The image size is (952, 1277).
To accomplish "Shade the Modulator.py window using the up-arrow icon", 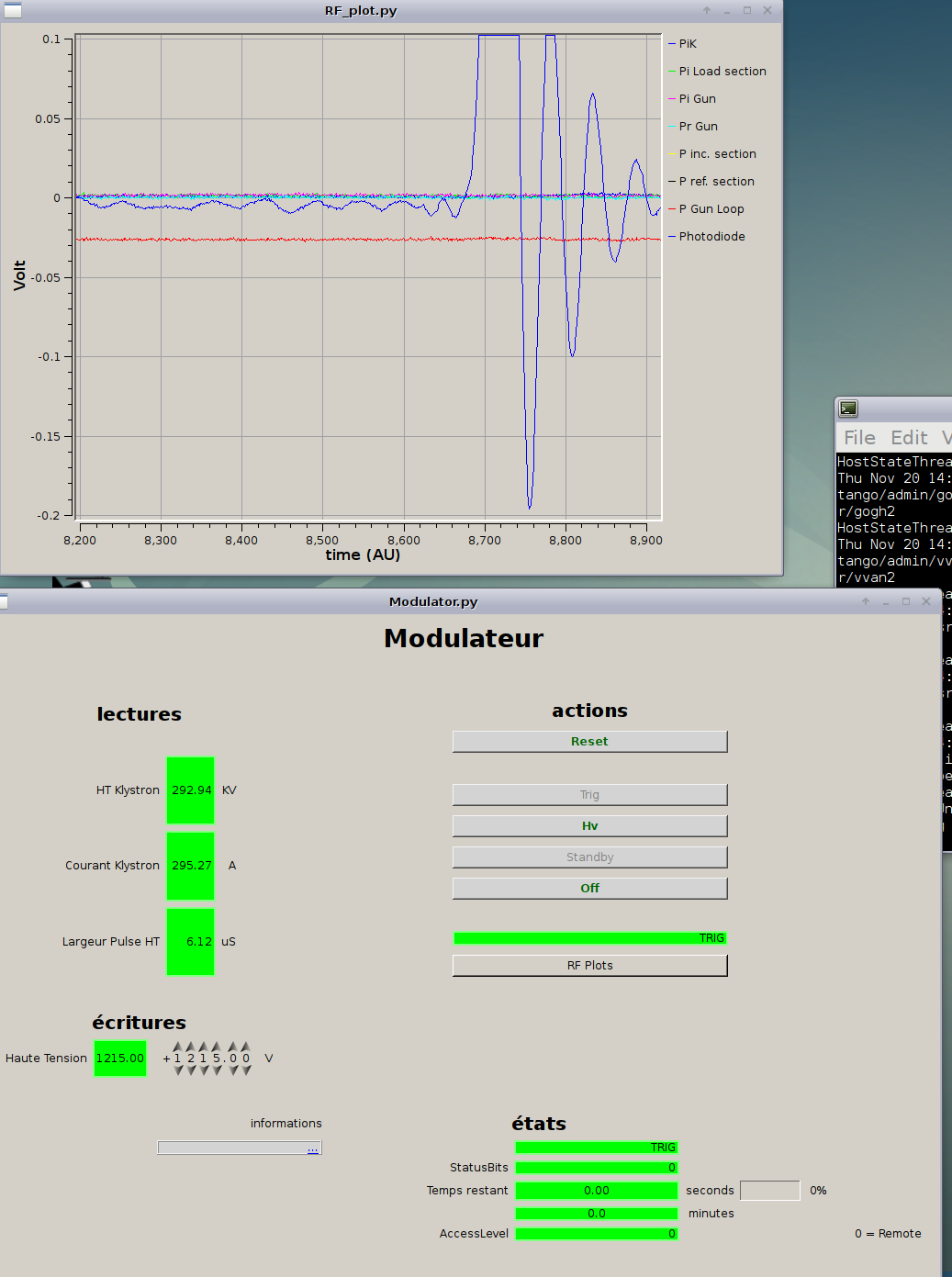I will coord(865,601).
